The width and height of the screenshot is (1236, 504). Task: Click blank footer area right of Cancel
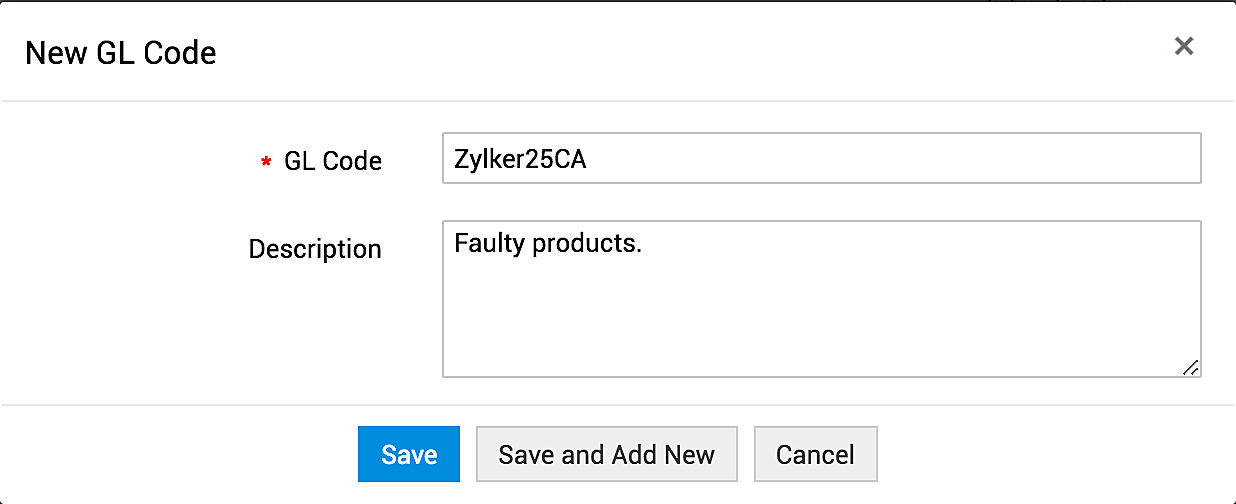(1050, 455)
